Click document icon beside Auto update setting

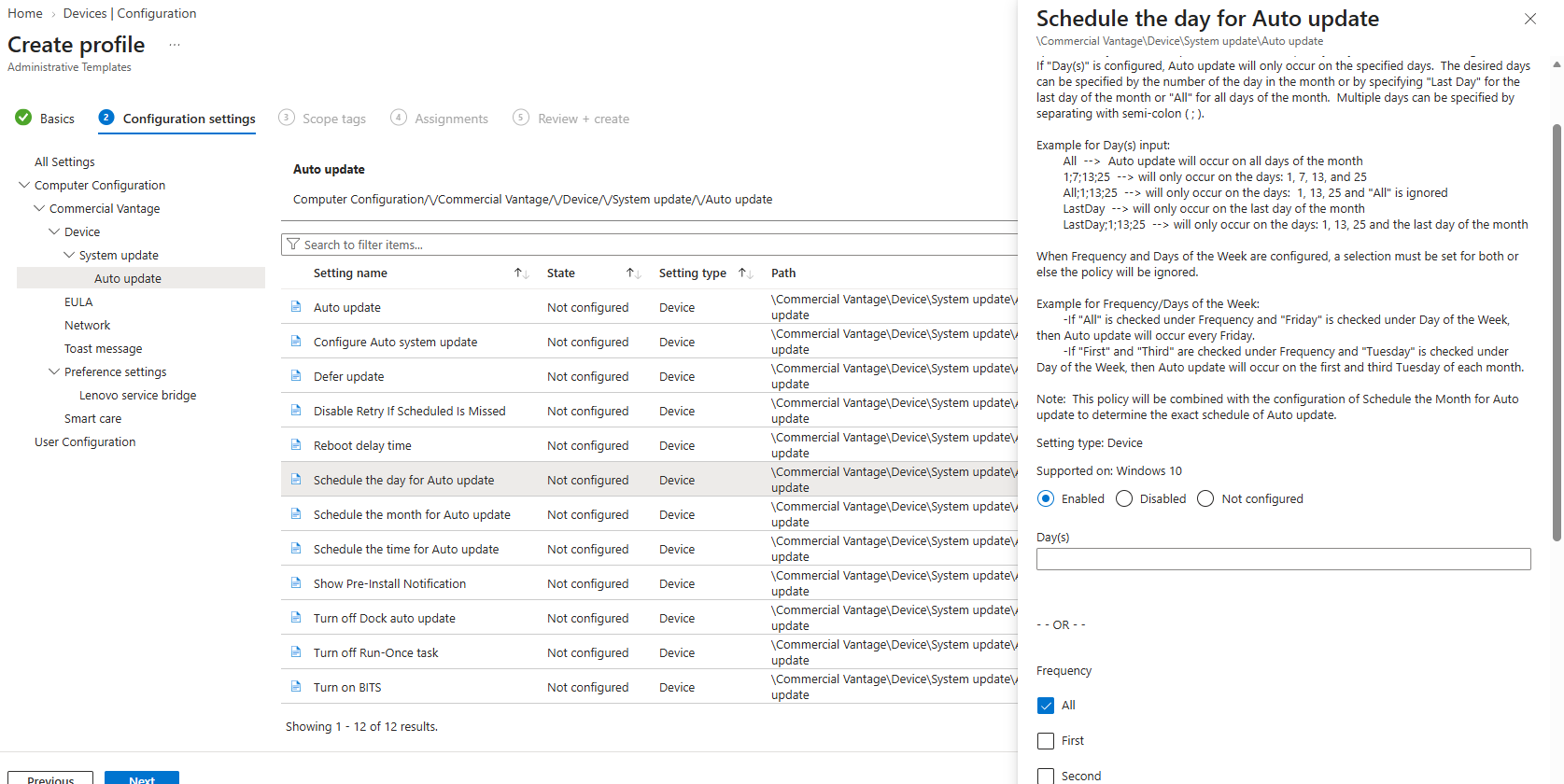[x=296, y=307]
